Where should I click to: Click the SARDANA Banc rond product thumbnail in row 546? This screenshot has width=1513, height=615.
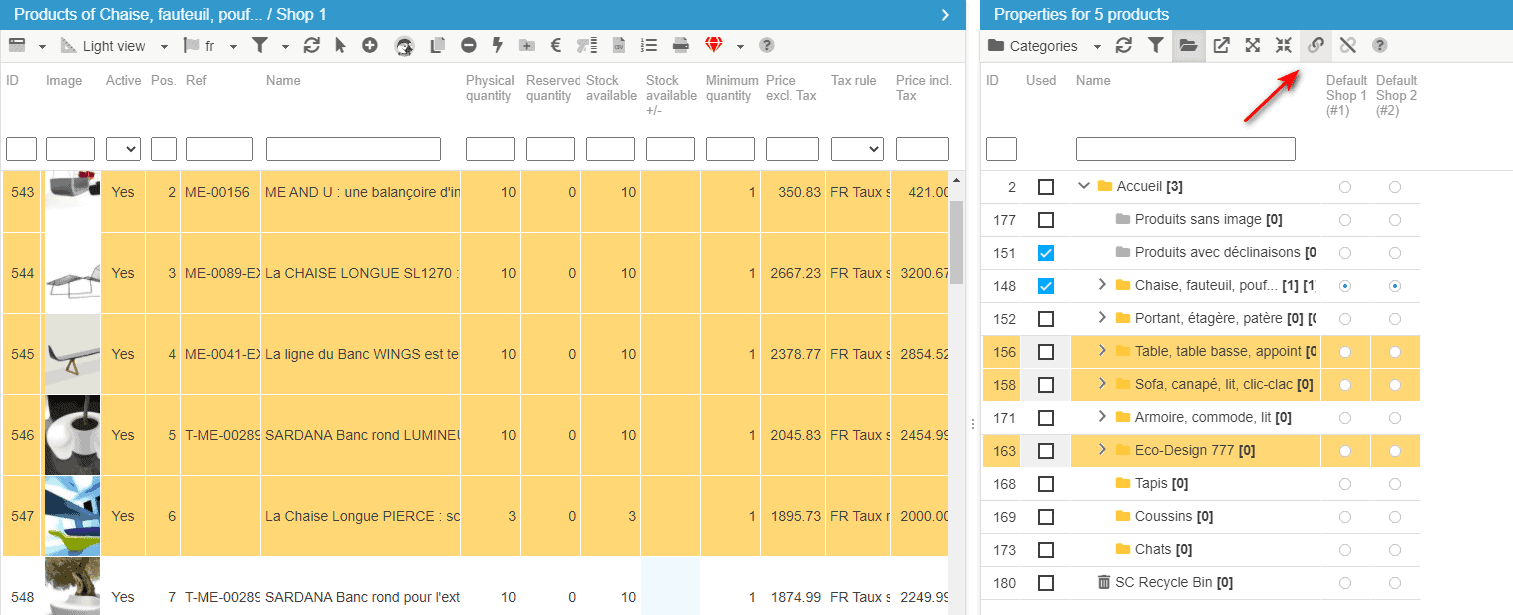[x=72, y=435]
